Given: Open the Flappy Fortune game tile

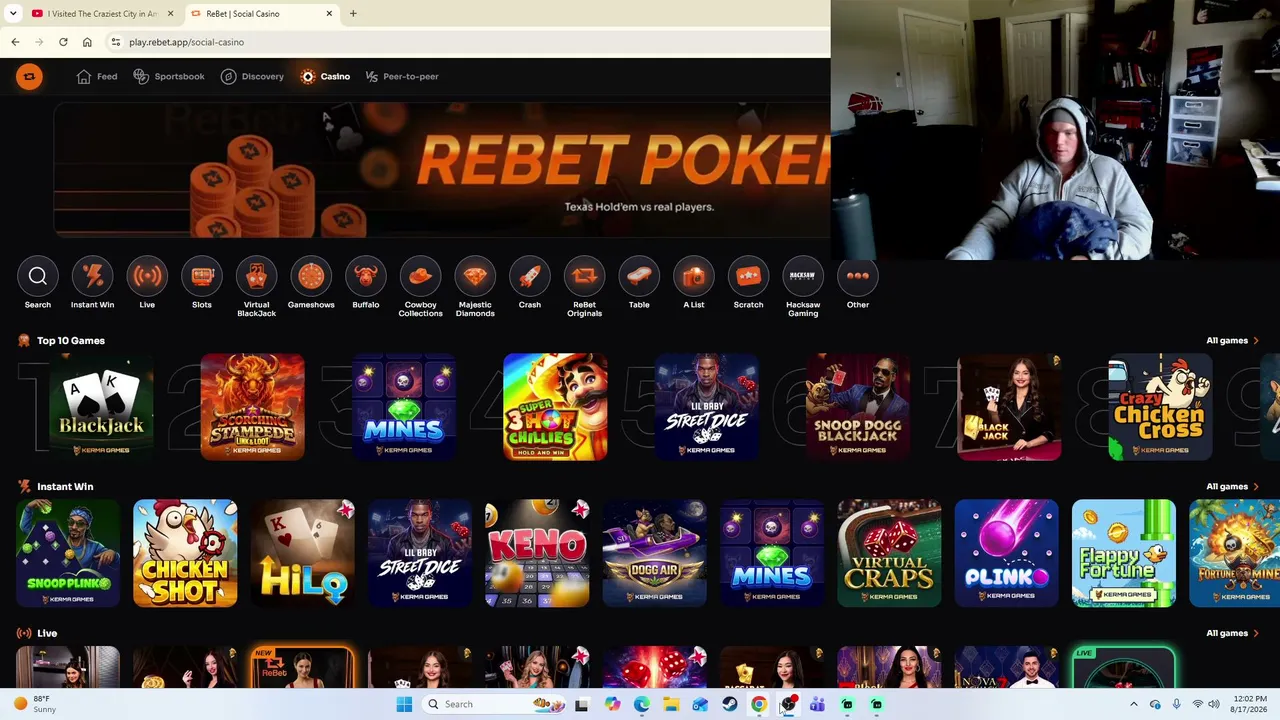Looking at the screenshot, I should coord(1124,553).
